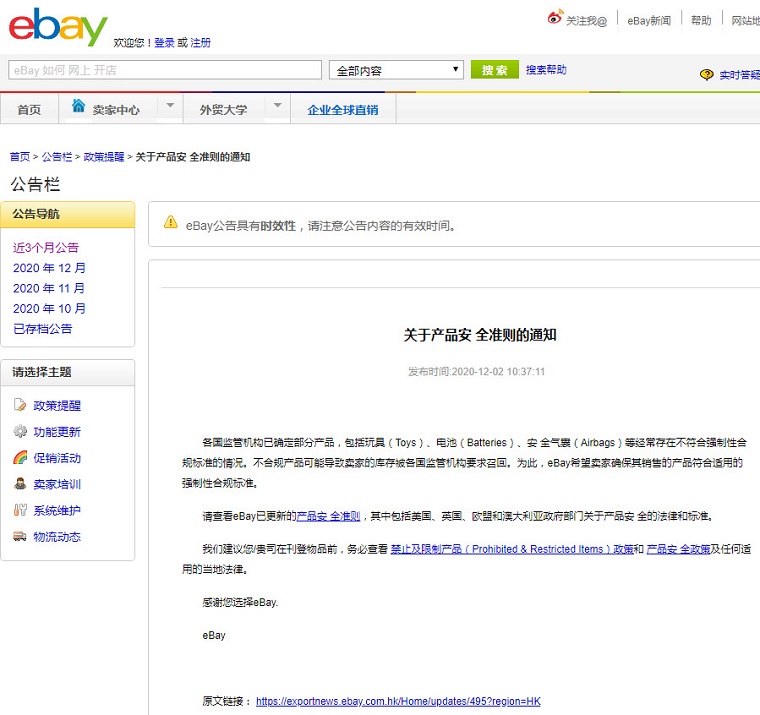Choose the 卖家培训 topic link

(x=57, y=484)
